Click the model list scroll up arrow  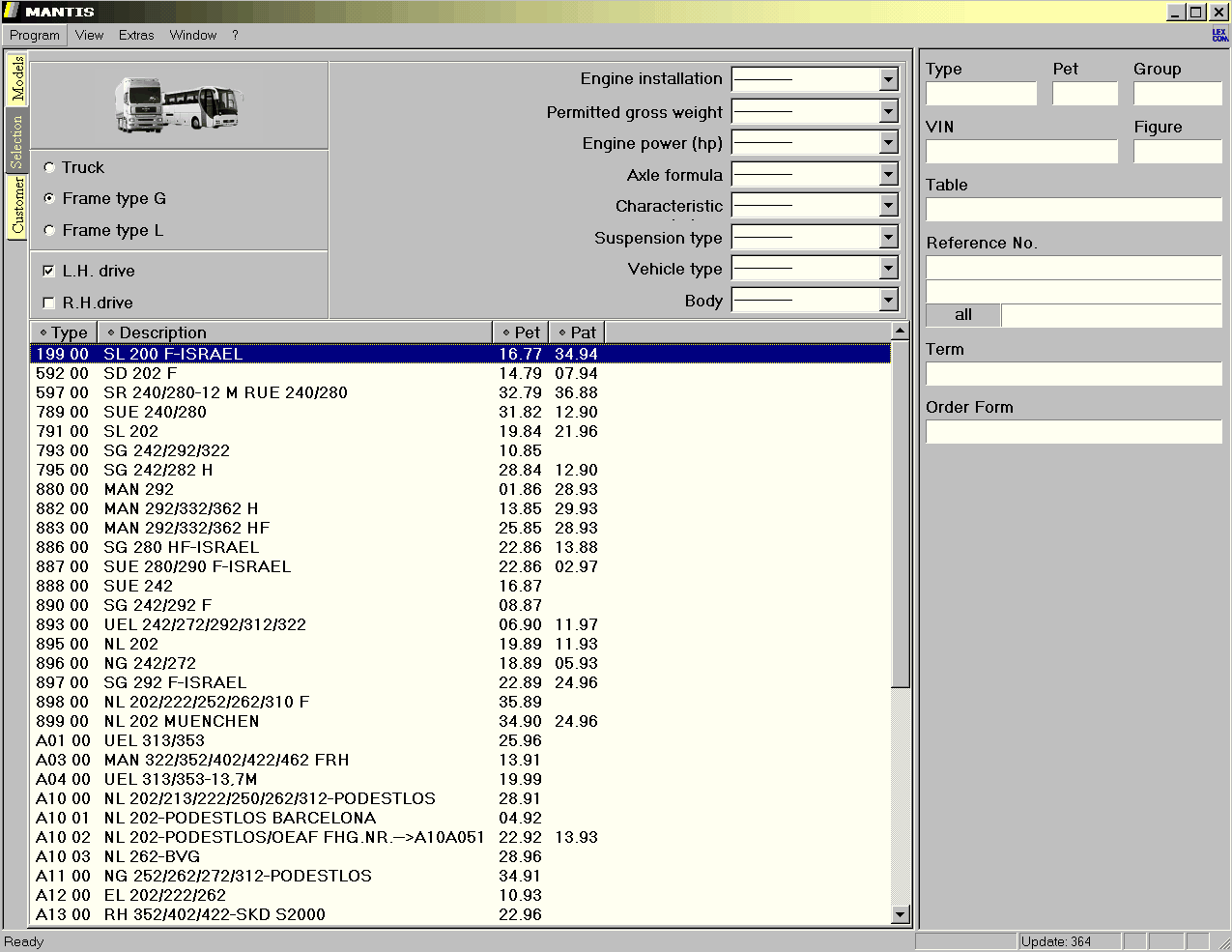pyautogui.click(x=901, y=331)
